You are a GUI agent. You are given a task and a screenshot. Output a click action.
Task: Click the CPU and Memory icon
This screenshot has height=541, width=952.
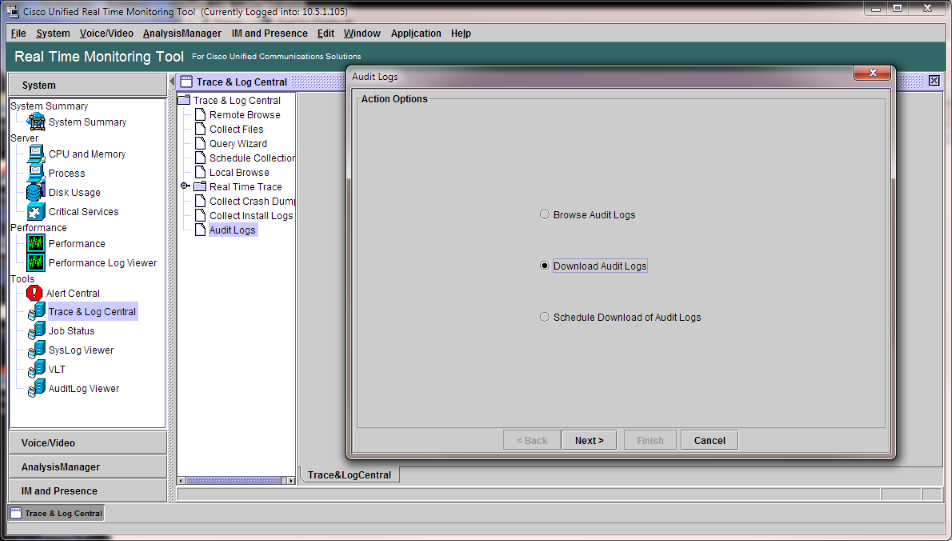click(36, 154)
